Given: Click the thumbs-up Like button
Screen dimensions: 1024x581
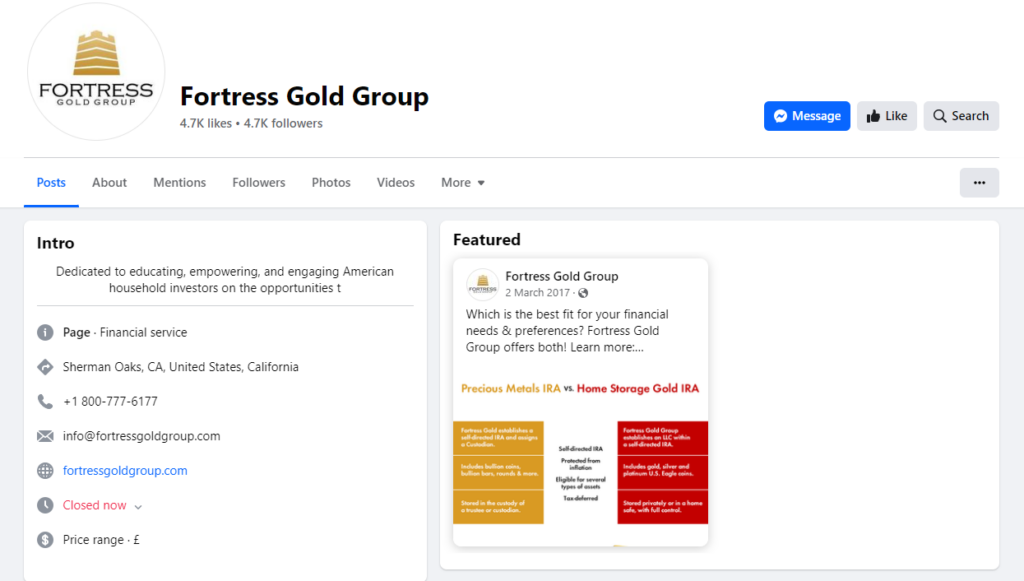Looking at the screenshot, I should pyautogui.click(x=887, y=116).
